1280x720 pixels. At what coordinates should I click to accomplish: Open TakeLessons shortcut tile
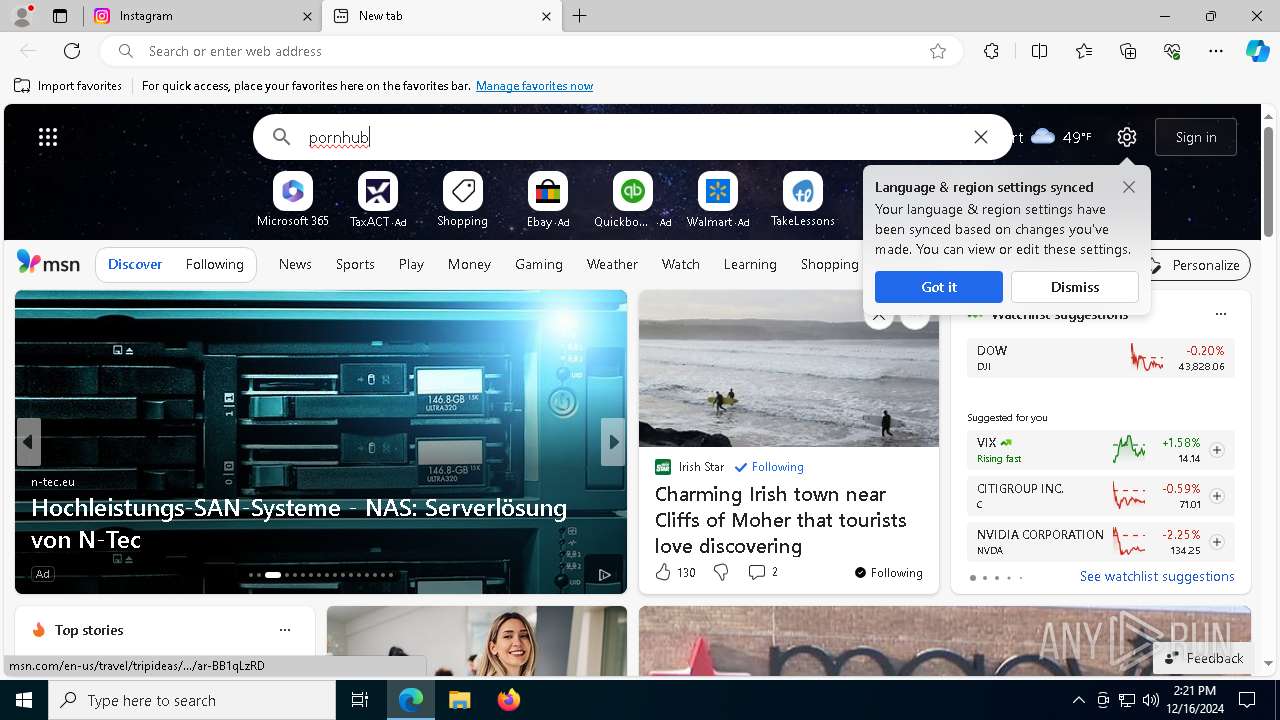click(x=802, y=200)
